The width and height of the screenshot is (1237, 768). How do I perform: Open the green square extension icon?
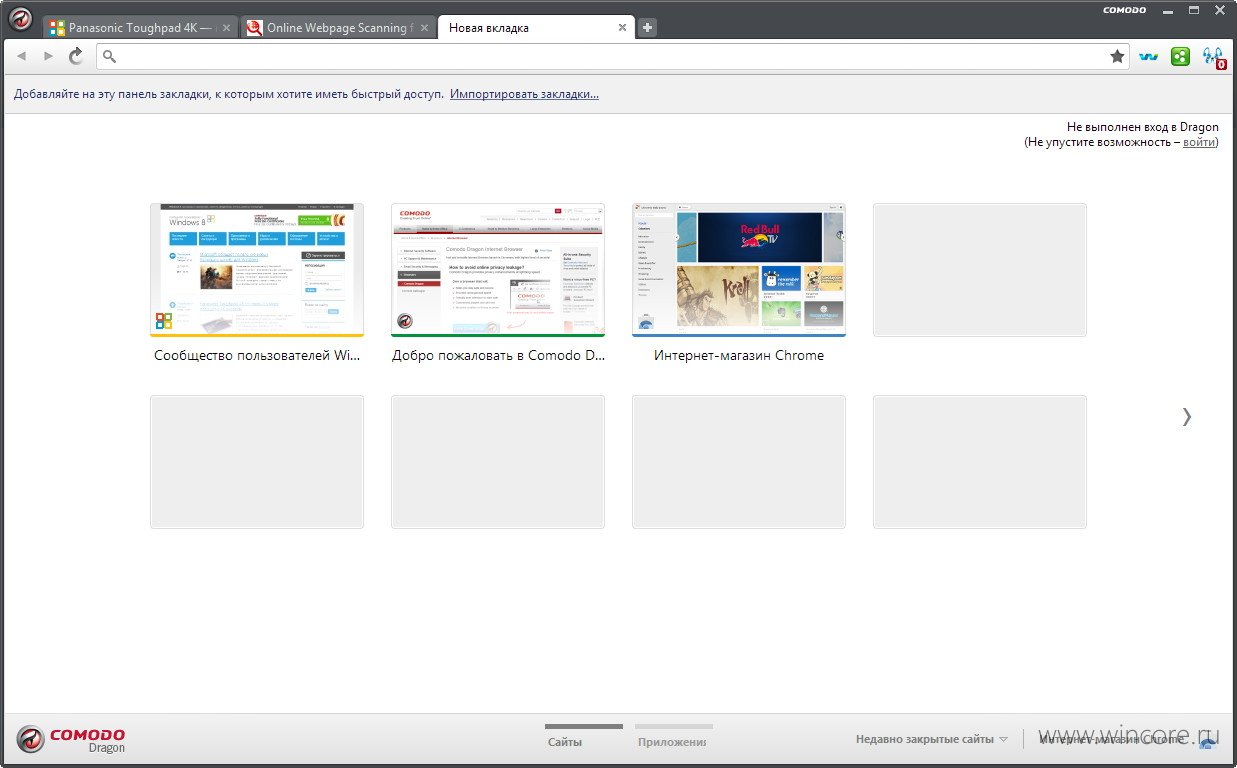[1180, 57]
